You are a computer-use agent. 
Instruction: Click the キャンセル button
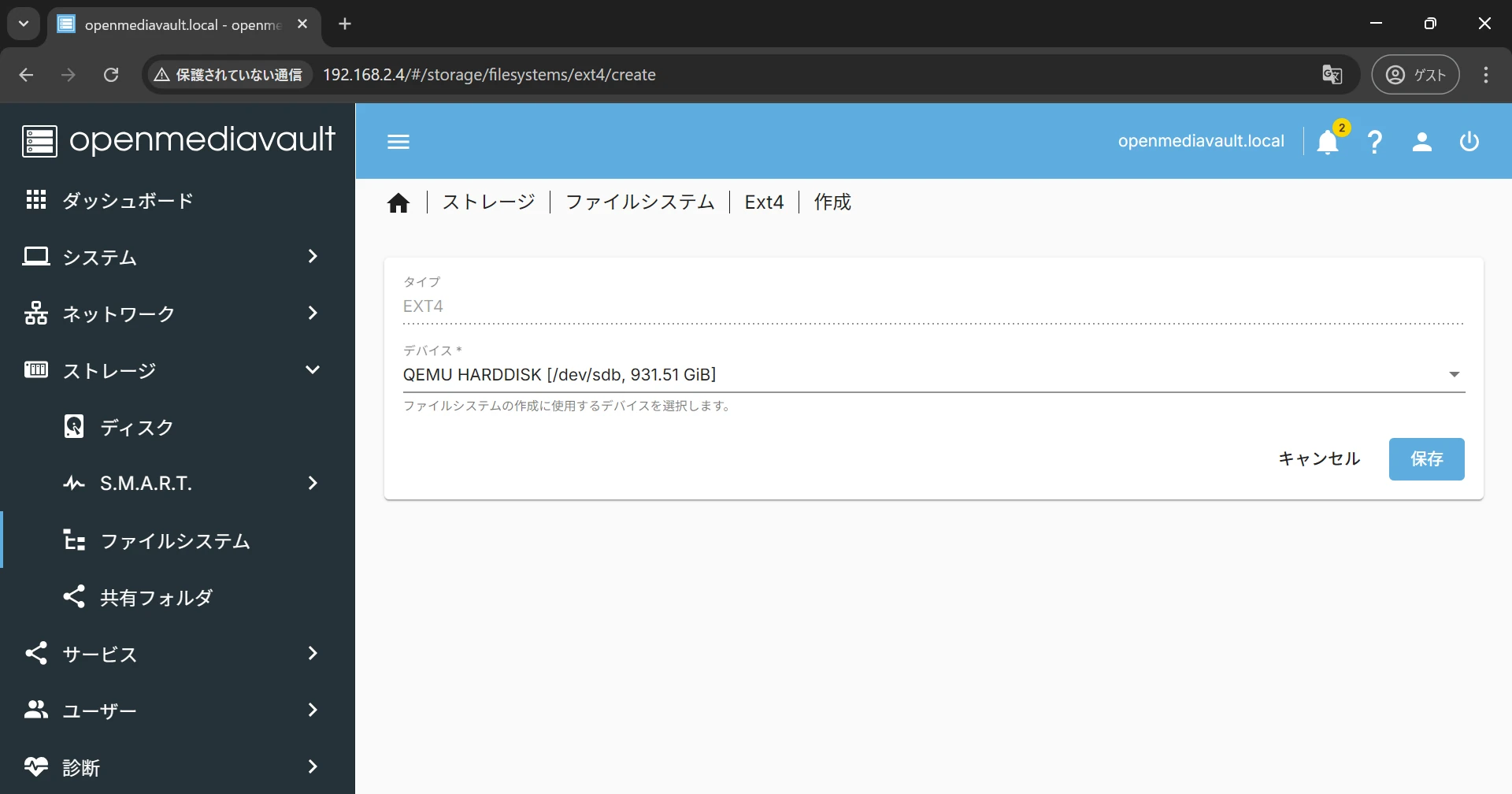coord(1319,459)
